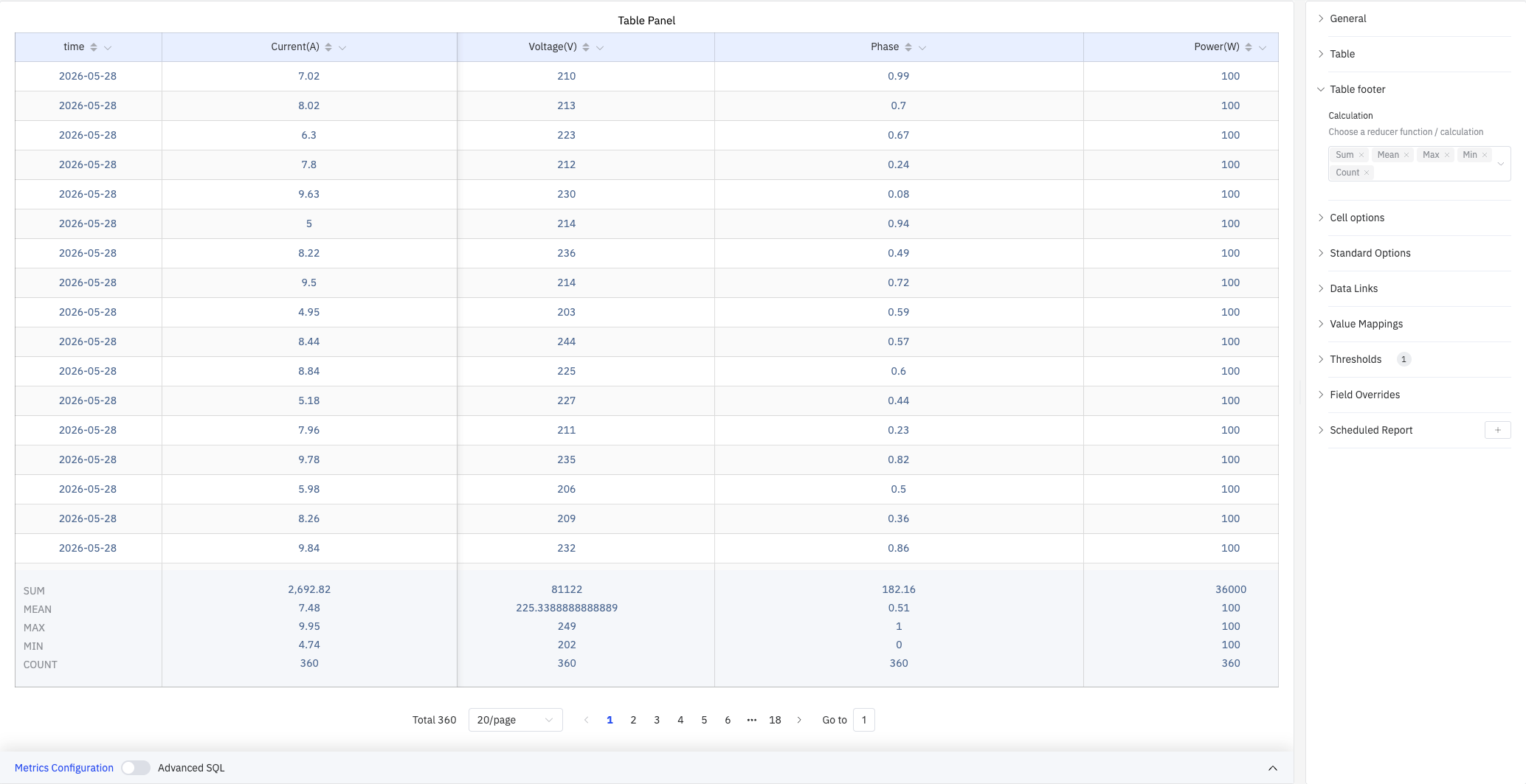The width and height of the screenshot is (1526, 784).
Task: Collapse the Metrics Configuration panel with up chevron
Action: click(x=1273, y=768)
